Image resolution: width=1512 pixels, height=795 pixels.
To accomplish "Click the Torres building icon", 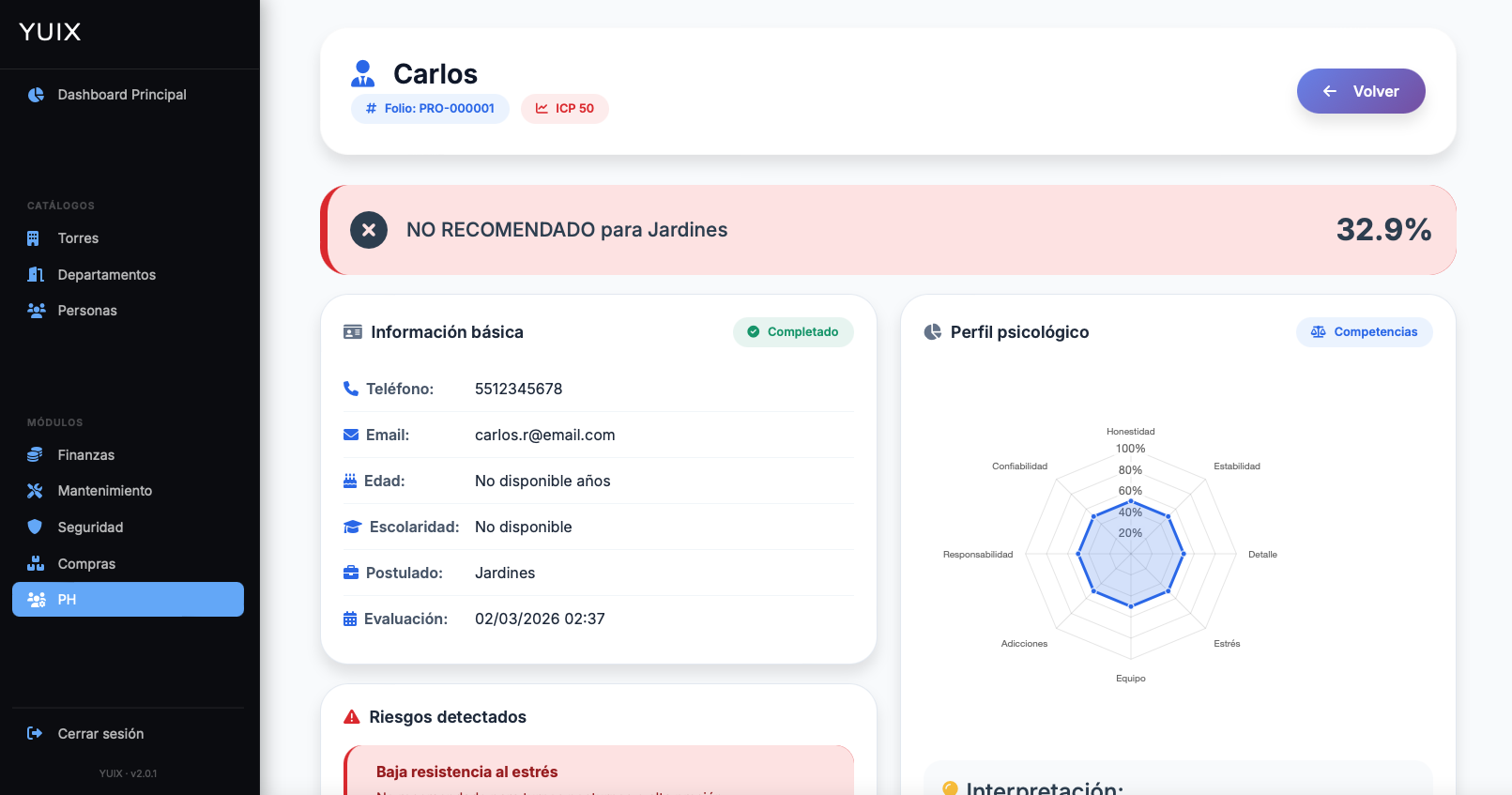I will coord(34,238).
